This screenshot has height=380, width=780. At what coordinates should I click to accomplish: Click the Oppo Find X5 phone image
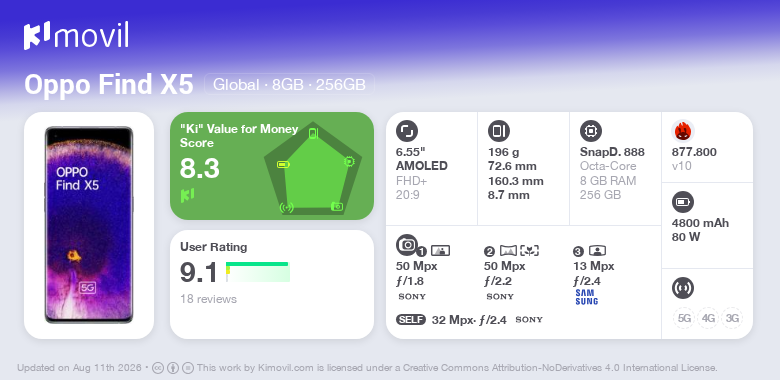click(89, 225)
